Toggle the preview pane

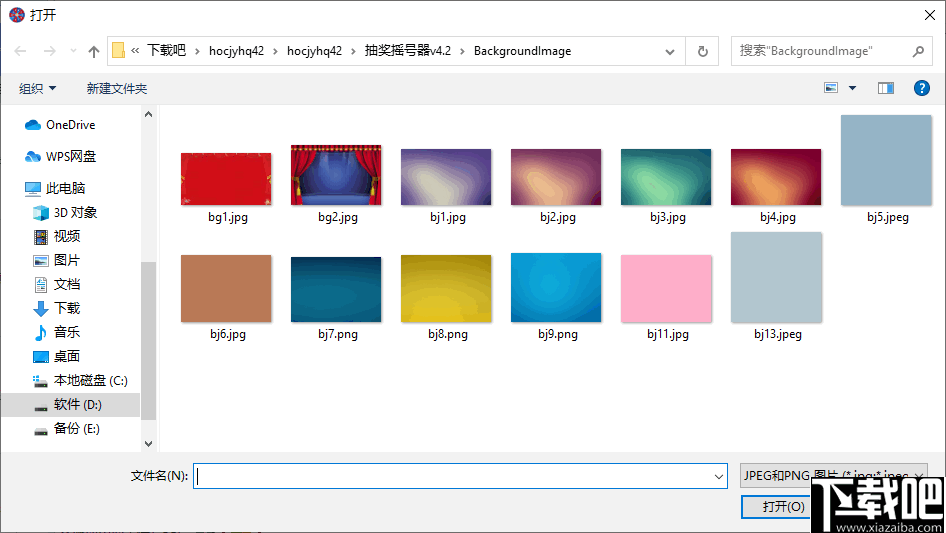pyautogui.click(x=886, y=88)
